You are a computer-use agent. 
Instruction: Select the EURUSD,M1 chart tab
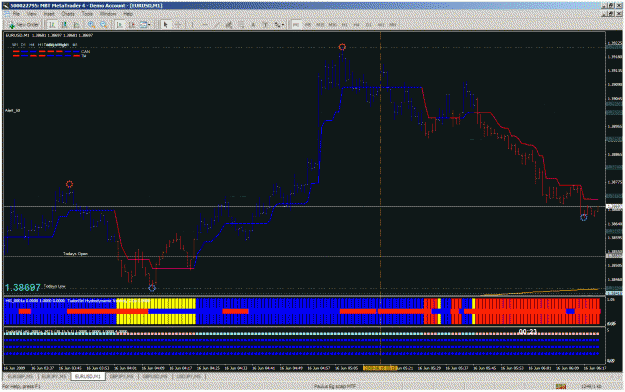(88, 376)
